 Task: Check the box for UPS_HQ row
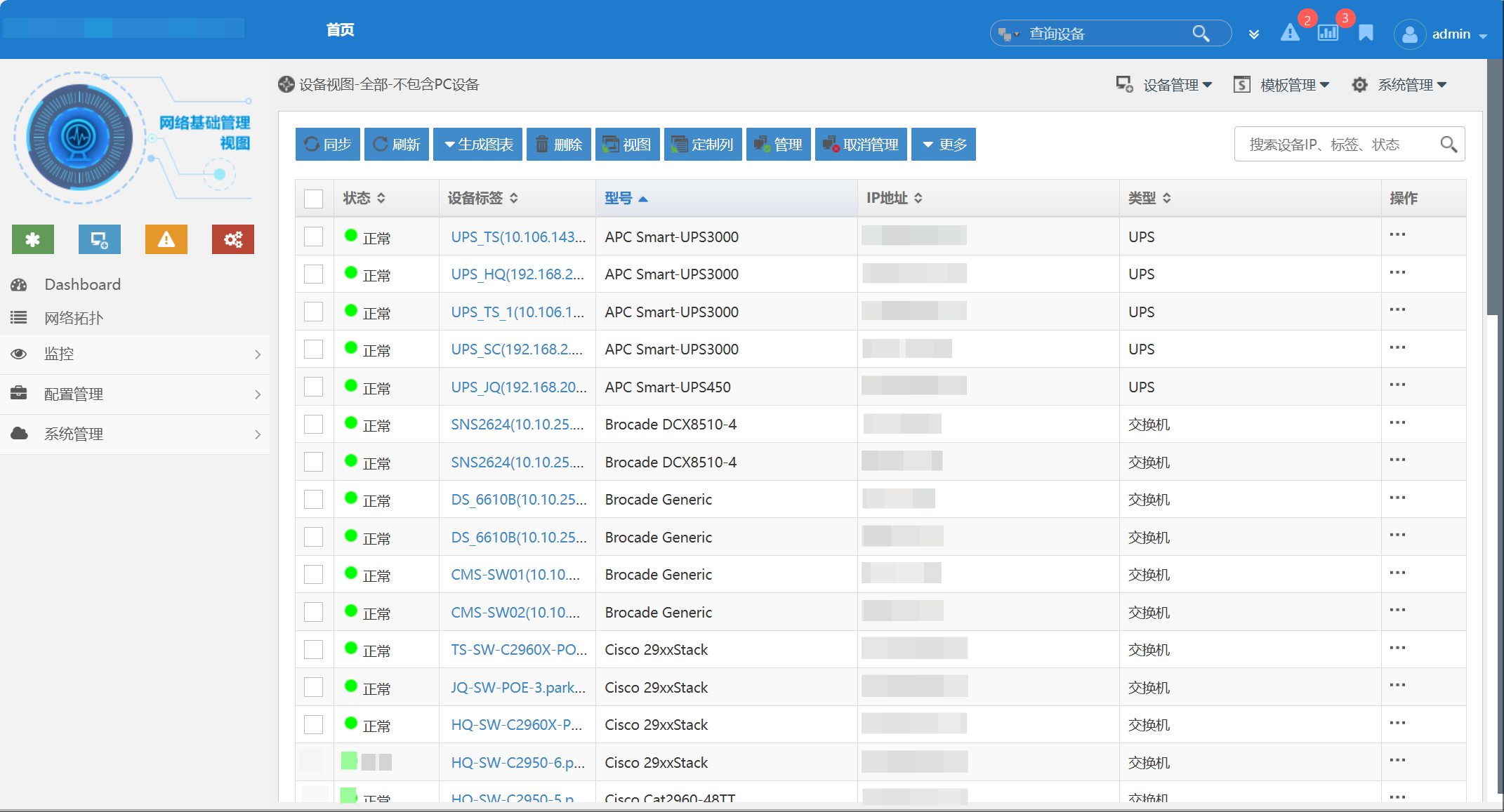[313, 274]
